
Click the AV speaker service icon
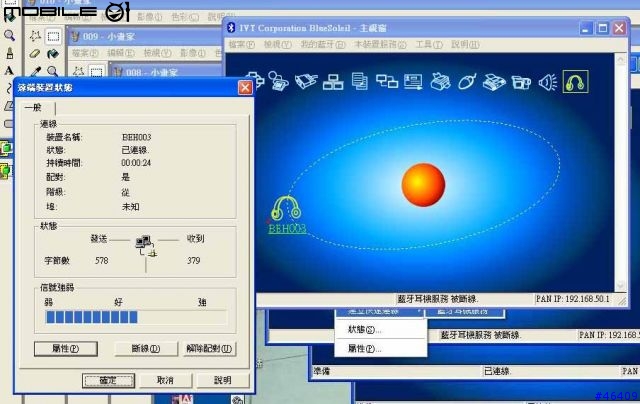548,82
